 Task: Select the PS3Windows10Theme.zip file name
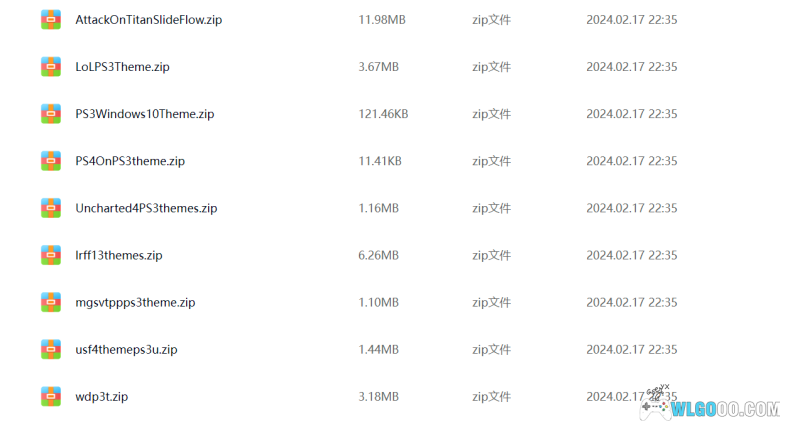(145, 114)
